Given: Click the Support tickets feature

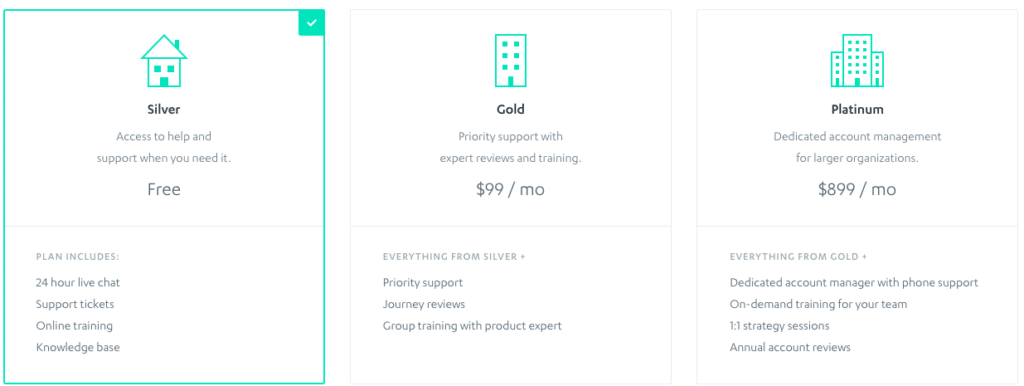Looking at the screenshot, I should click(x=75, y=304).
